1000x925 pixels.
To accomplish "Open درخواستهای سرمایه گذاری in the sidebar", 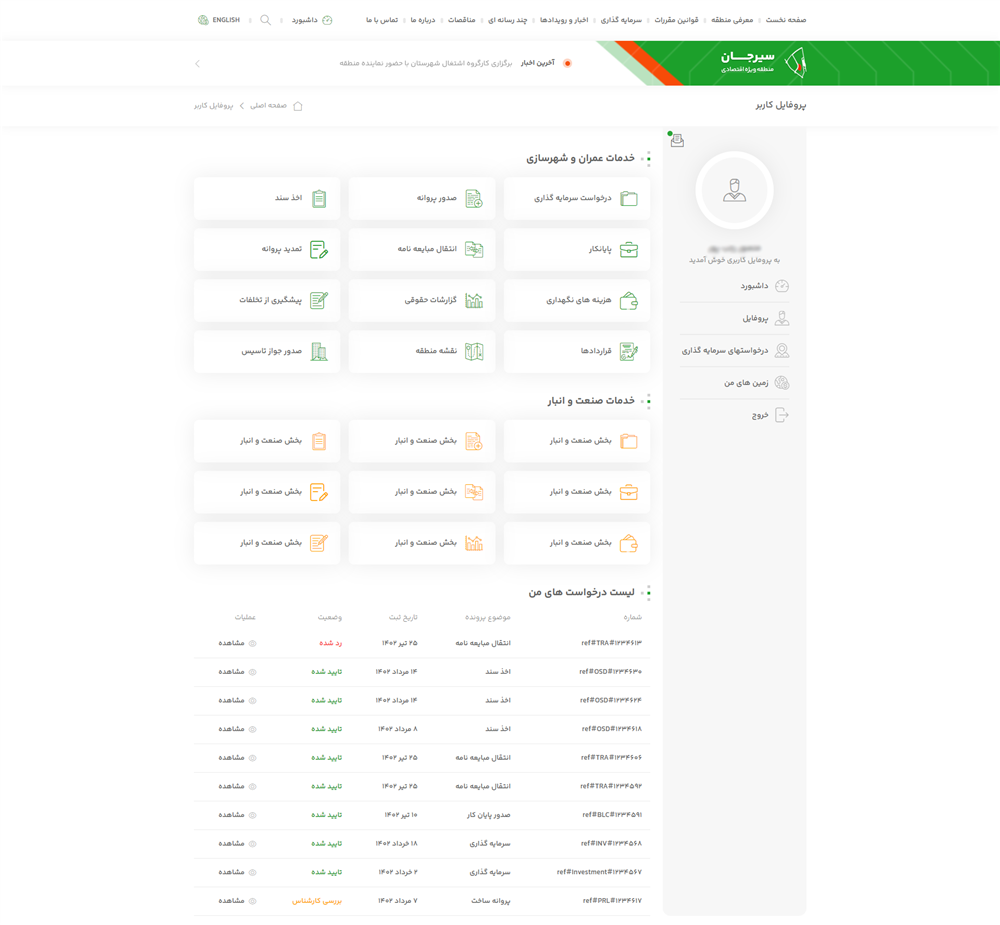I will click(x=734, y=350).
